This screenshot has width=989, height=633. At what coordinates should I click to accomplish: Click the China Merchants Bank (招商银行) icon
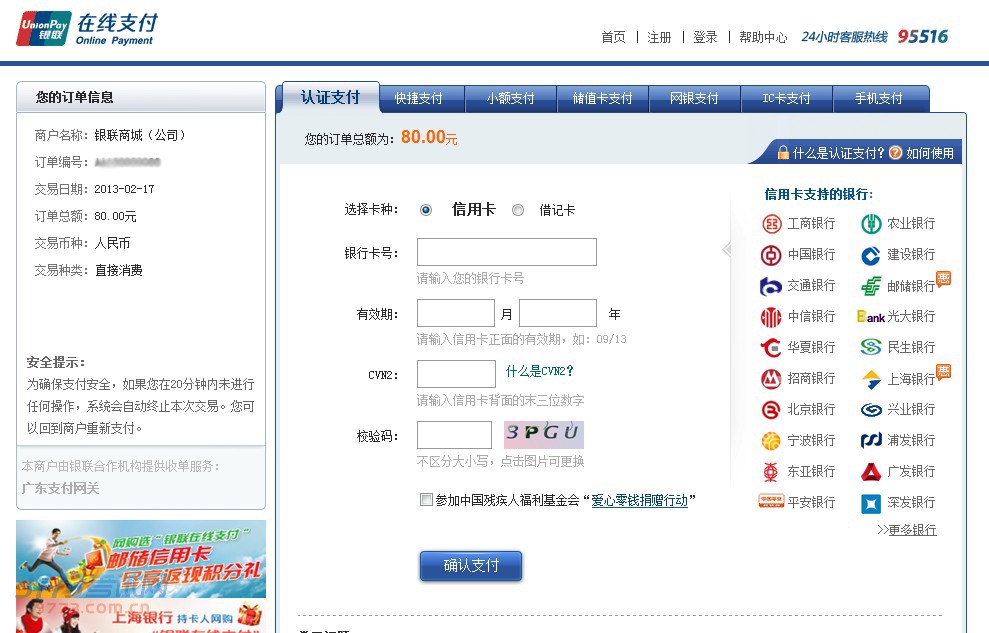(x=771, y=379)
